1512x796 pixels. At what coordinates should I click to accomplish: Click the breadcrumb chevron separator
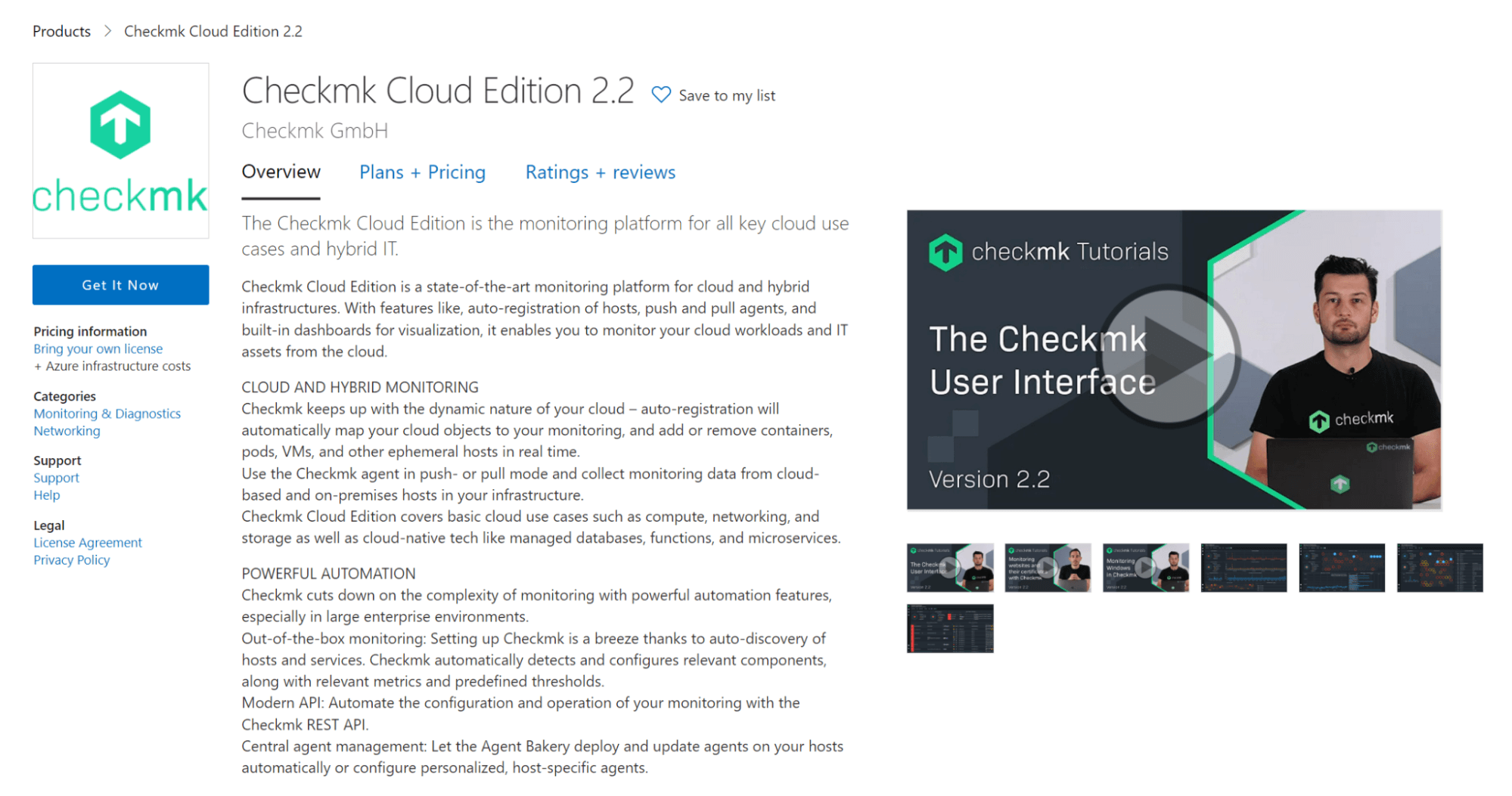click(107, 31)
